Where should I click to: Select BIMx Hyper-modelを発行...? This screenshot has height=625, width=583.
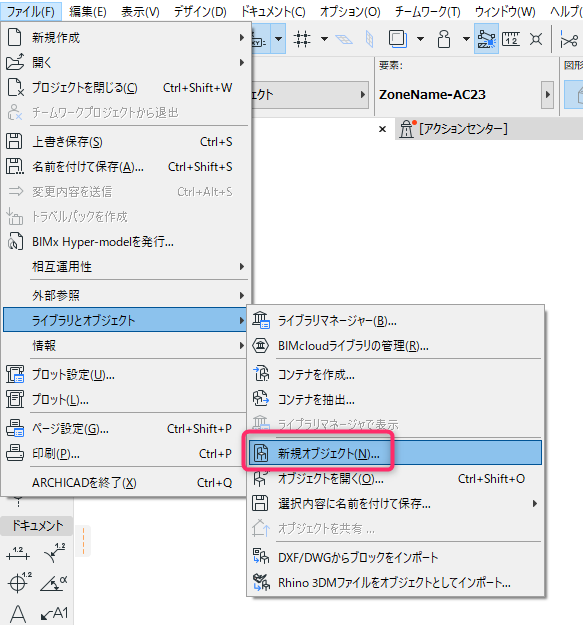tap(126, 242)
